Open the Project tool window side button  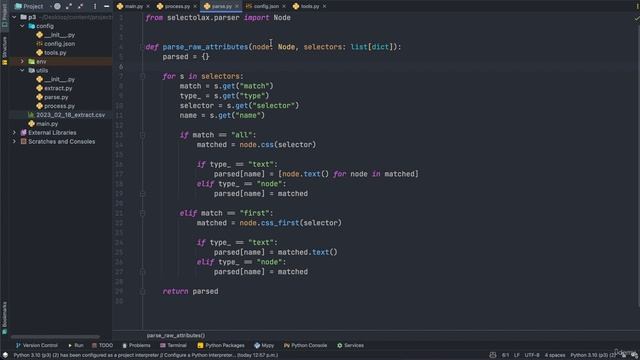pos(4,16)
